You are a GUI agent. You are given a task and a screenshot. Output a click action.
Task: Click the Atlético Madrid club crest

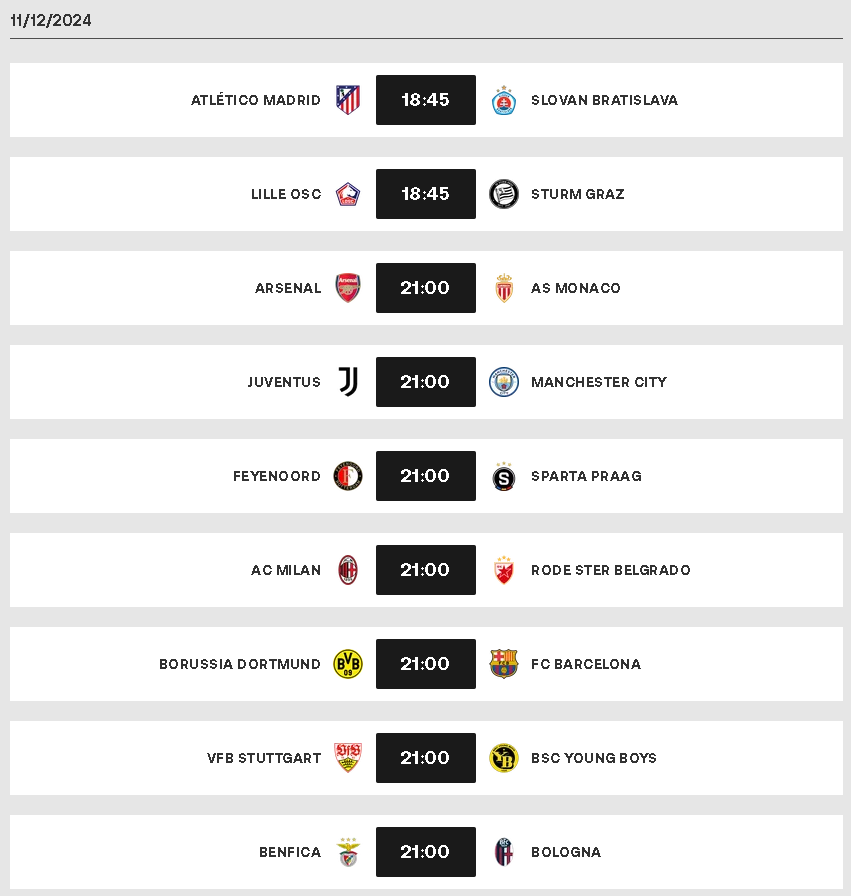click(347, 100)
